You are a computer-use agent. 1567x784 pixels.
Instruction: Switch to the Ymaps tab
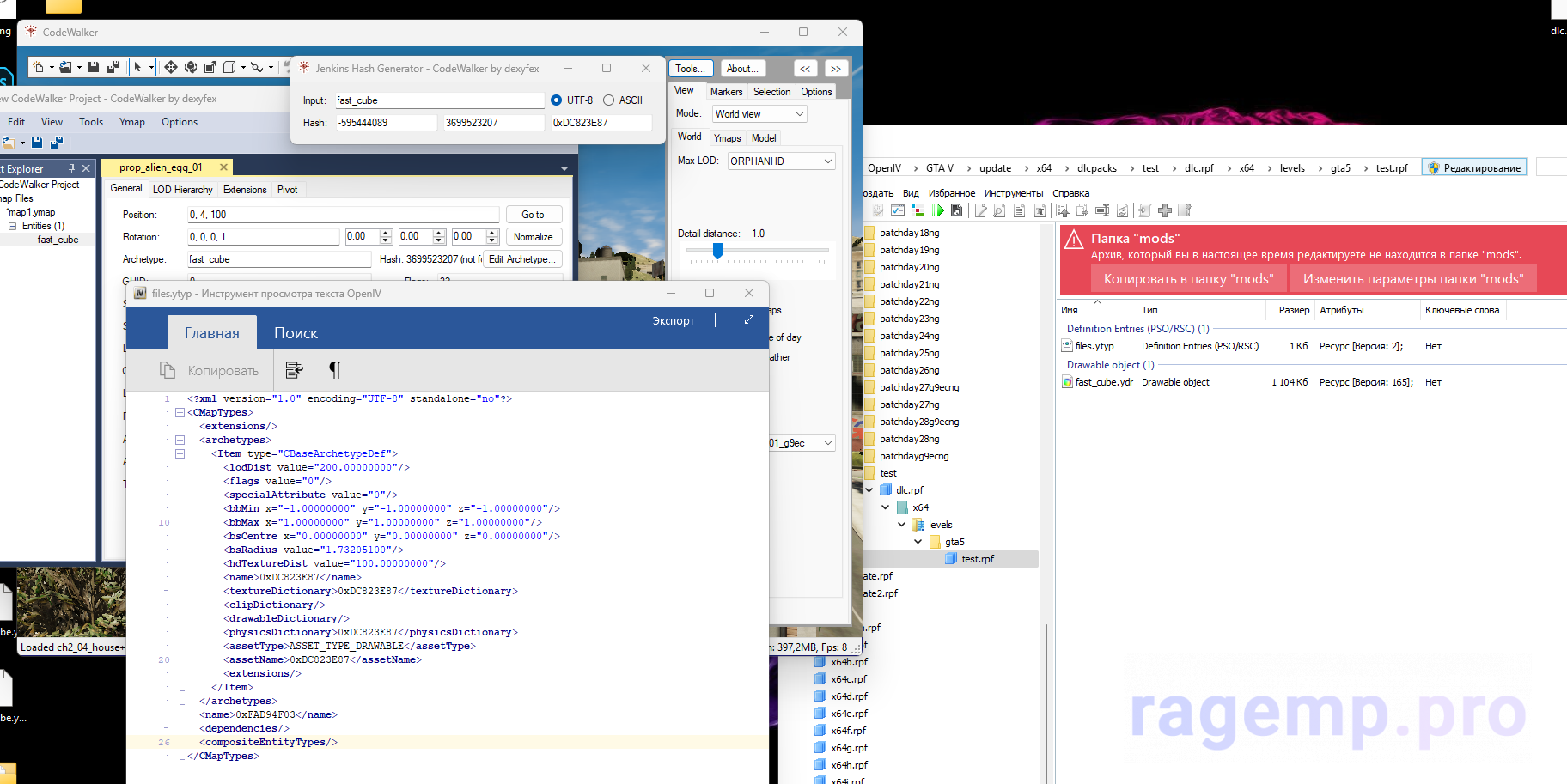click(728, 138)
